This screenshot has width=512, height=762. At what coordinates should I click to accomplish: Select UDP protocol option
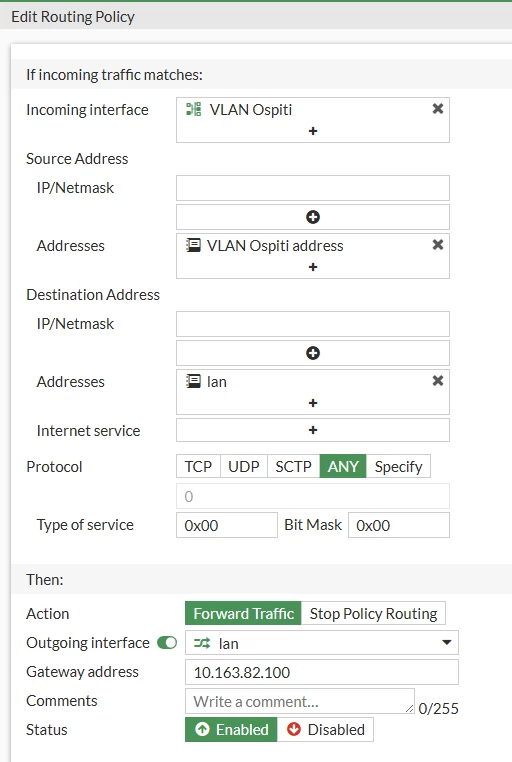tap(244, 467)
